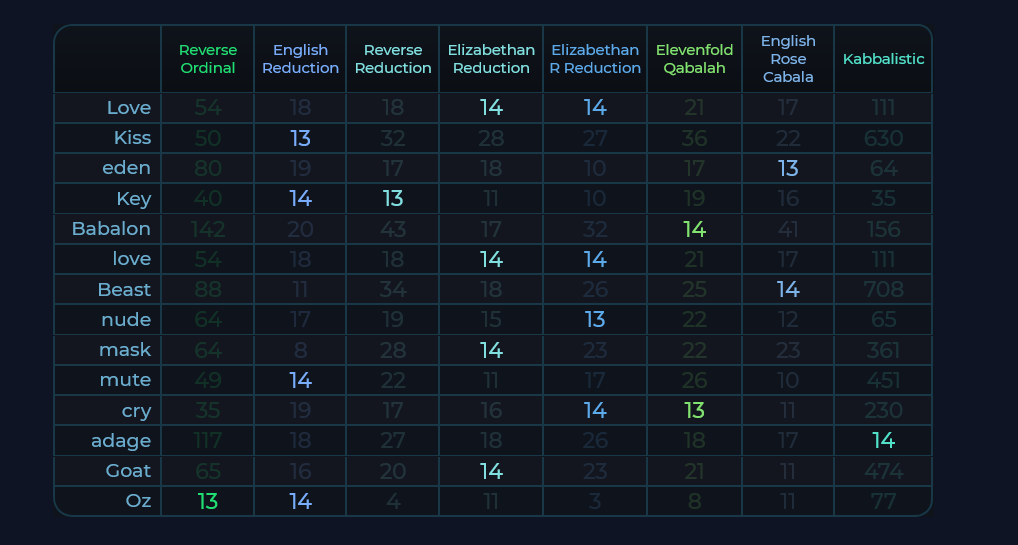This screenshot has height=545, width=1018.
Task: Click the 708 value in Beast row
Action: coord(884,289)
